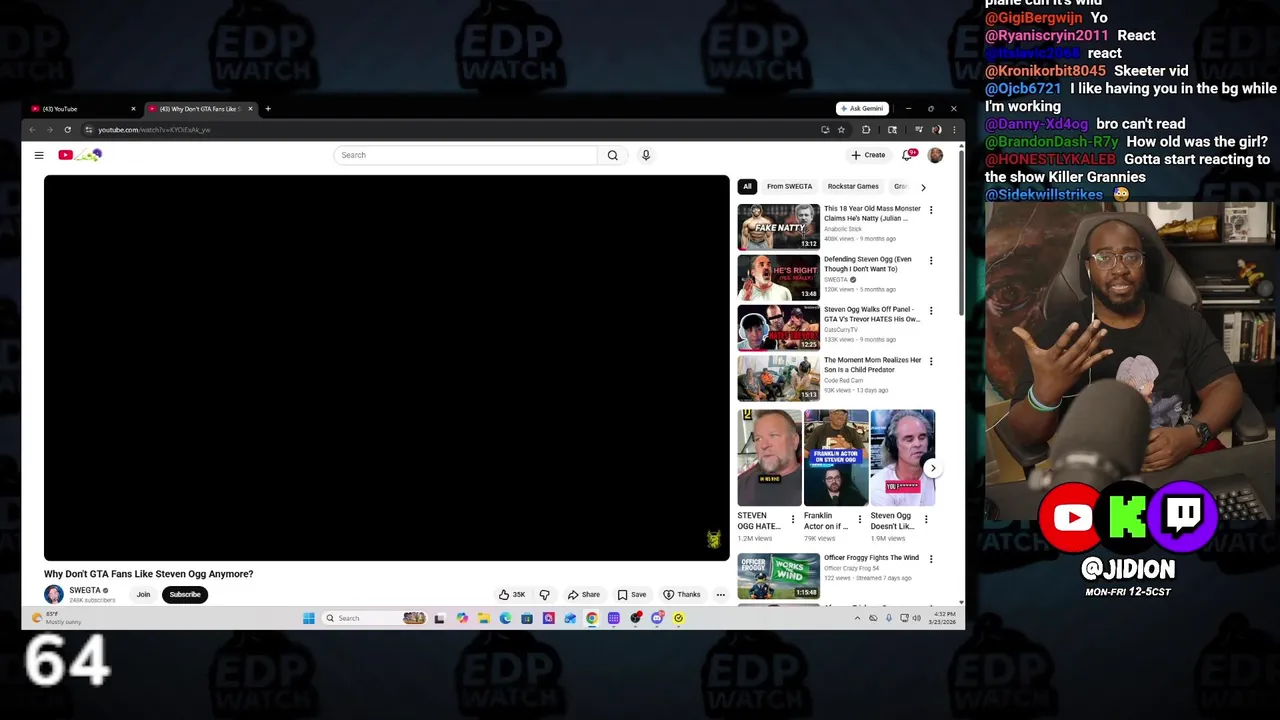
Task: Dislike the video with thumbs-down
Action: pyautogui.click(x=545, y=594)
